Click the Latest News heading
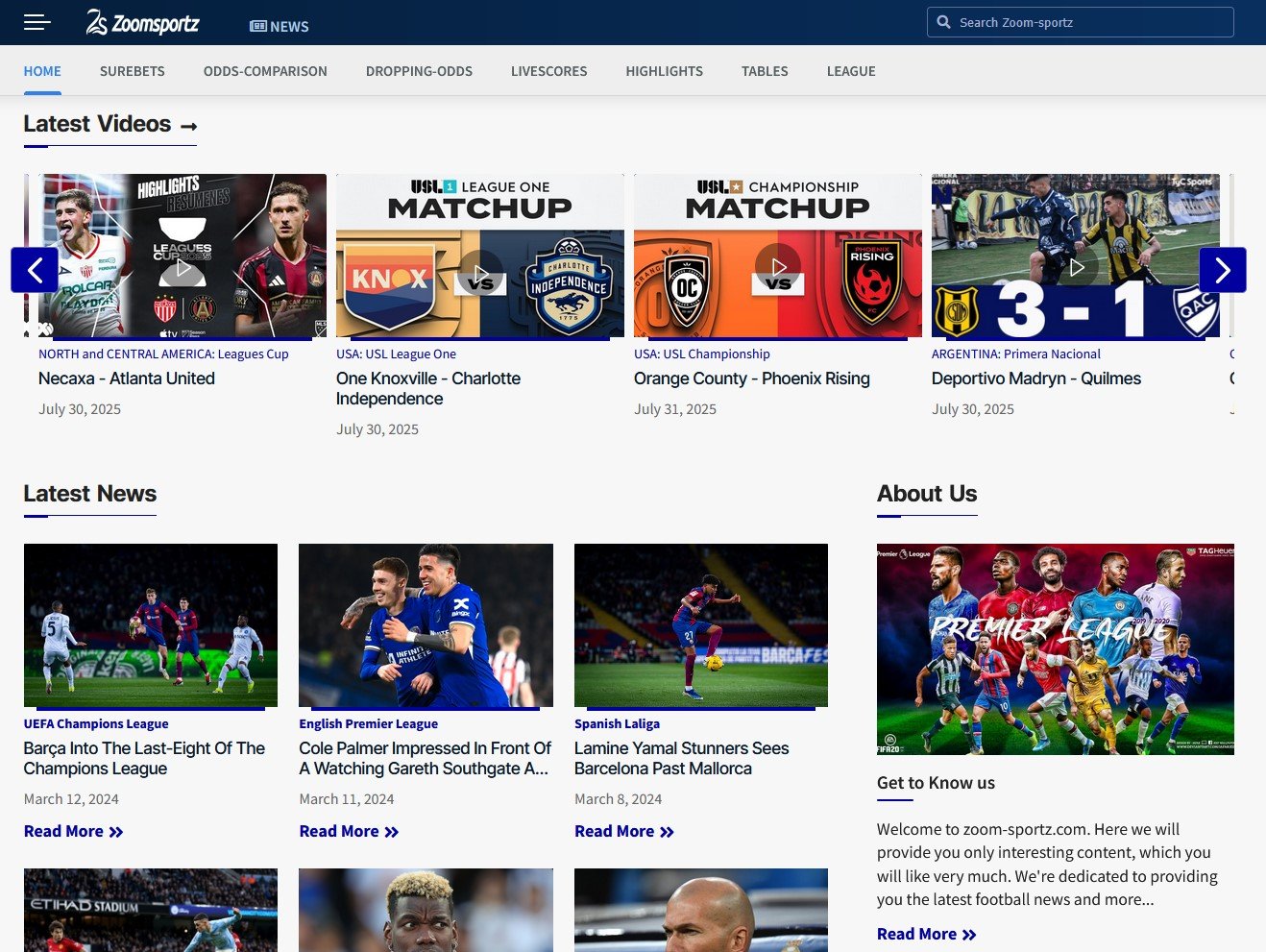The image size is (1266, 952). click(90, 494)
